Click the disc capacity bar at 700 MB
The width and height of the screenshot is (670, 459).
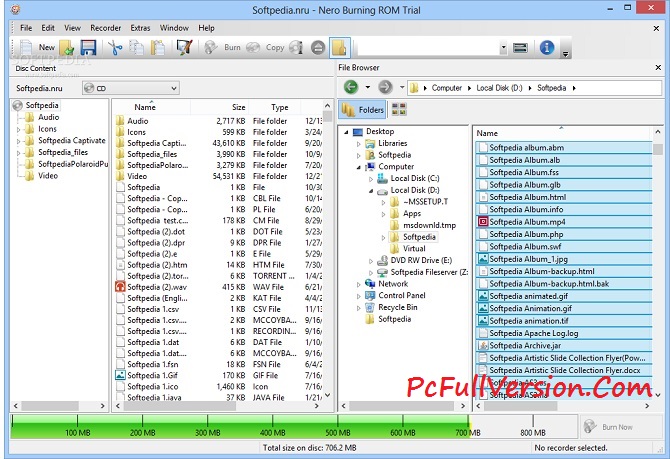468,427
